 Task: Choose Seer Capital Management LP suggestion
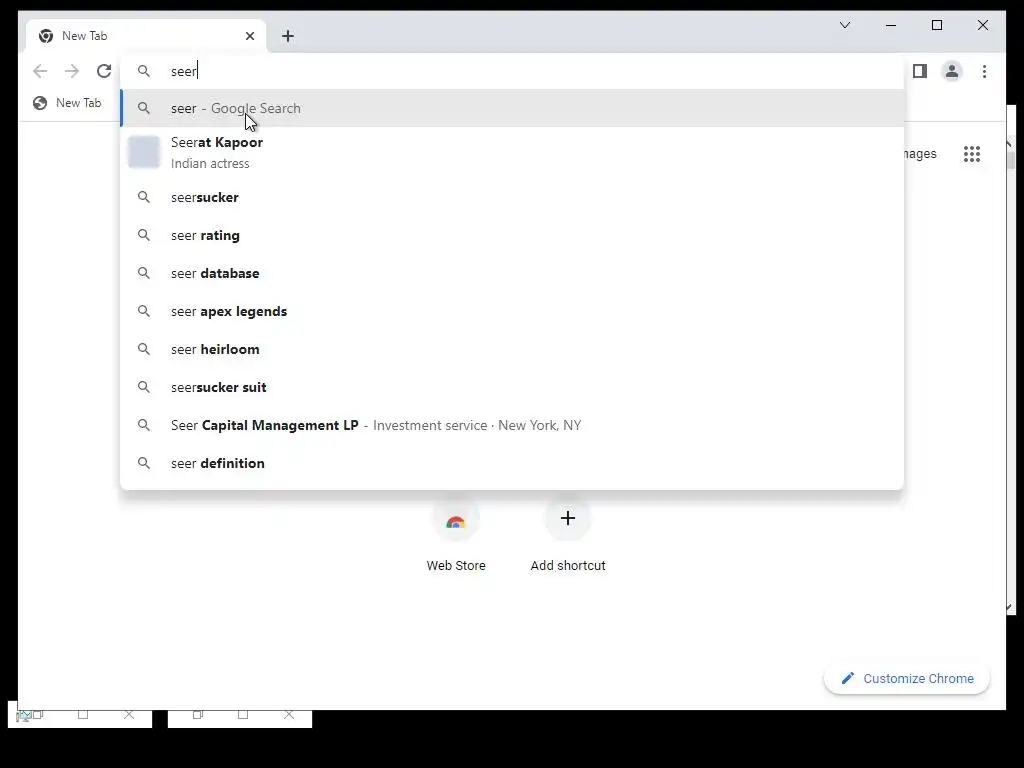[x=512, y=425]
